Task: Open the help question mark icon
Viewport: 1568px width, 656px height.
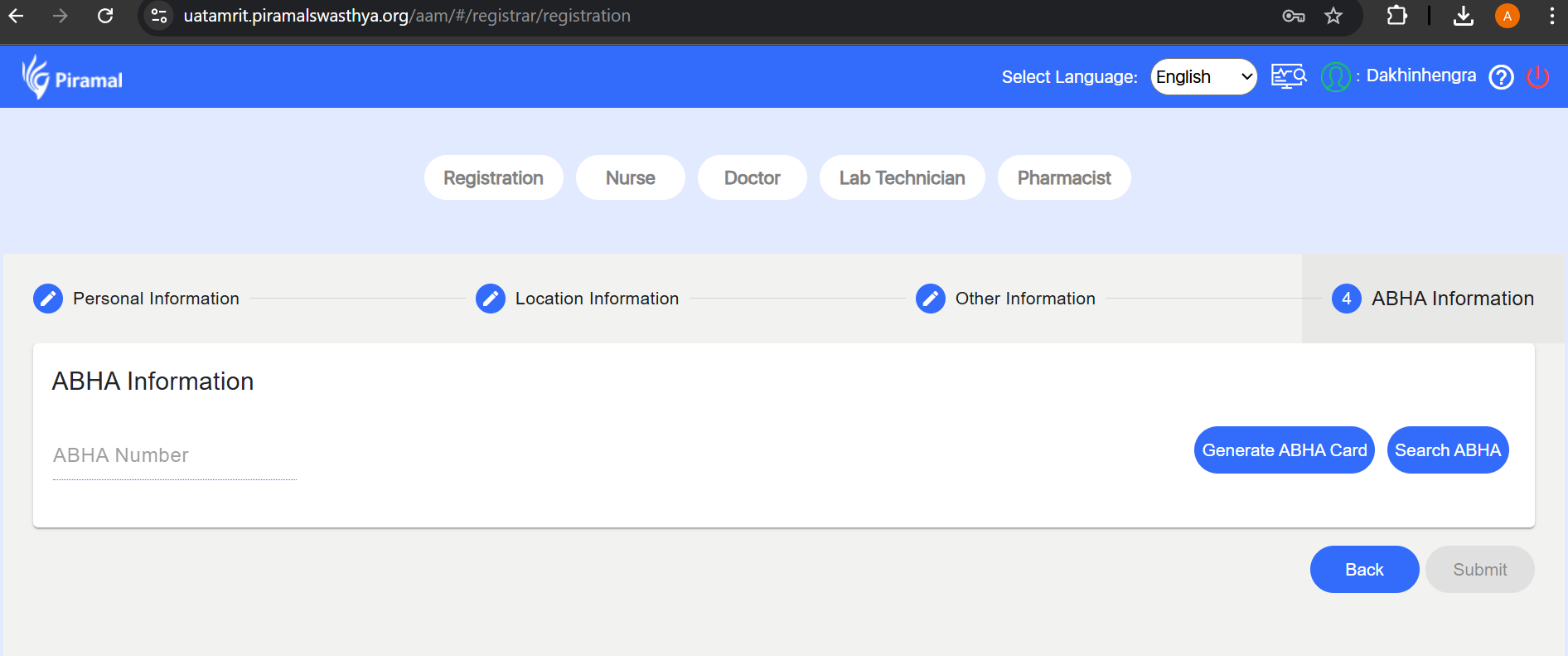Action: 1501,77
